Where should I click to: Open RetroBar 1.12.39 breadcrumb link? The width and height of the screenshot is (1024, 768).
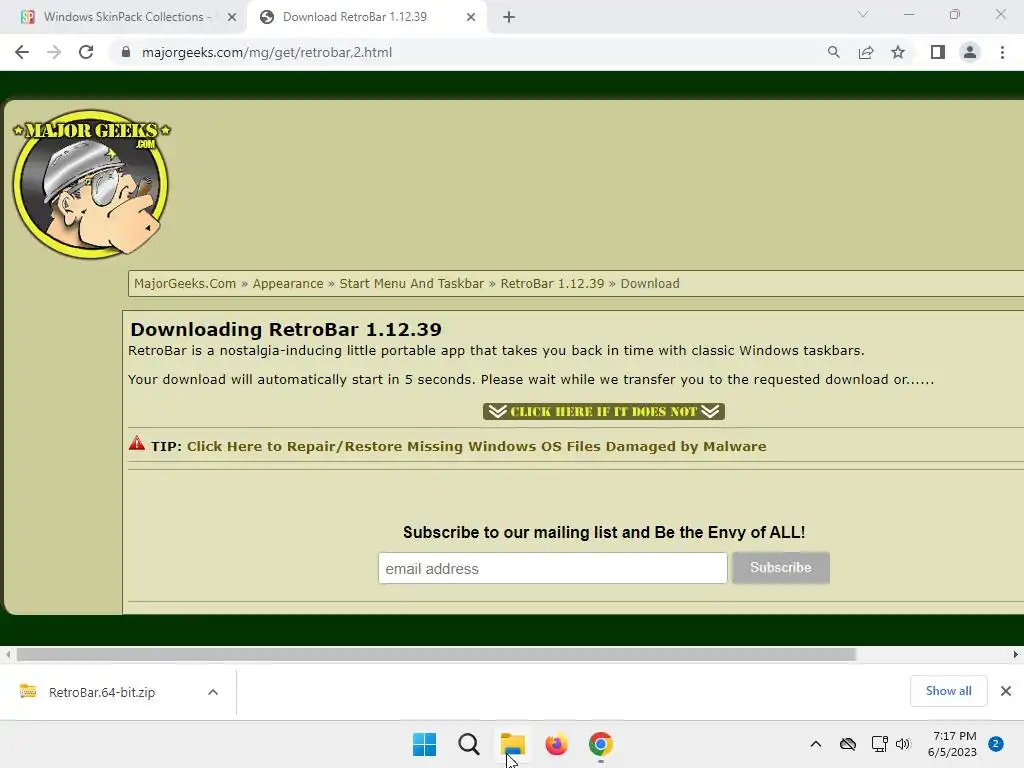click(552, 283)
